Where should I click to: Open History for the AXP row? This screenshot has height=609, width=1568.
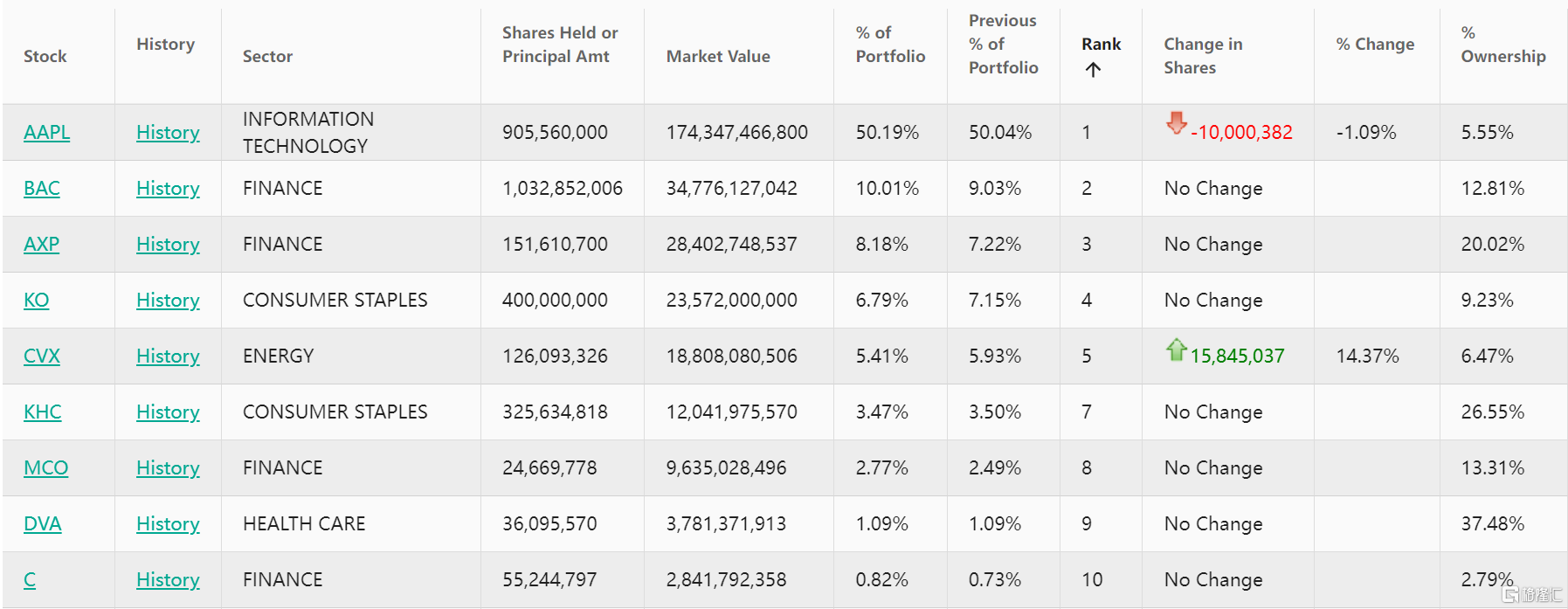tap(168, 245)
